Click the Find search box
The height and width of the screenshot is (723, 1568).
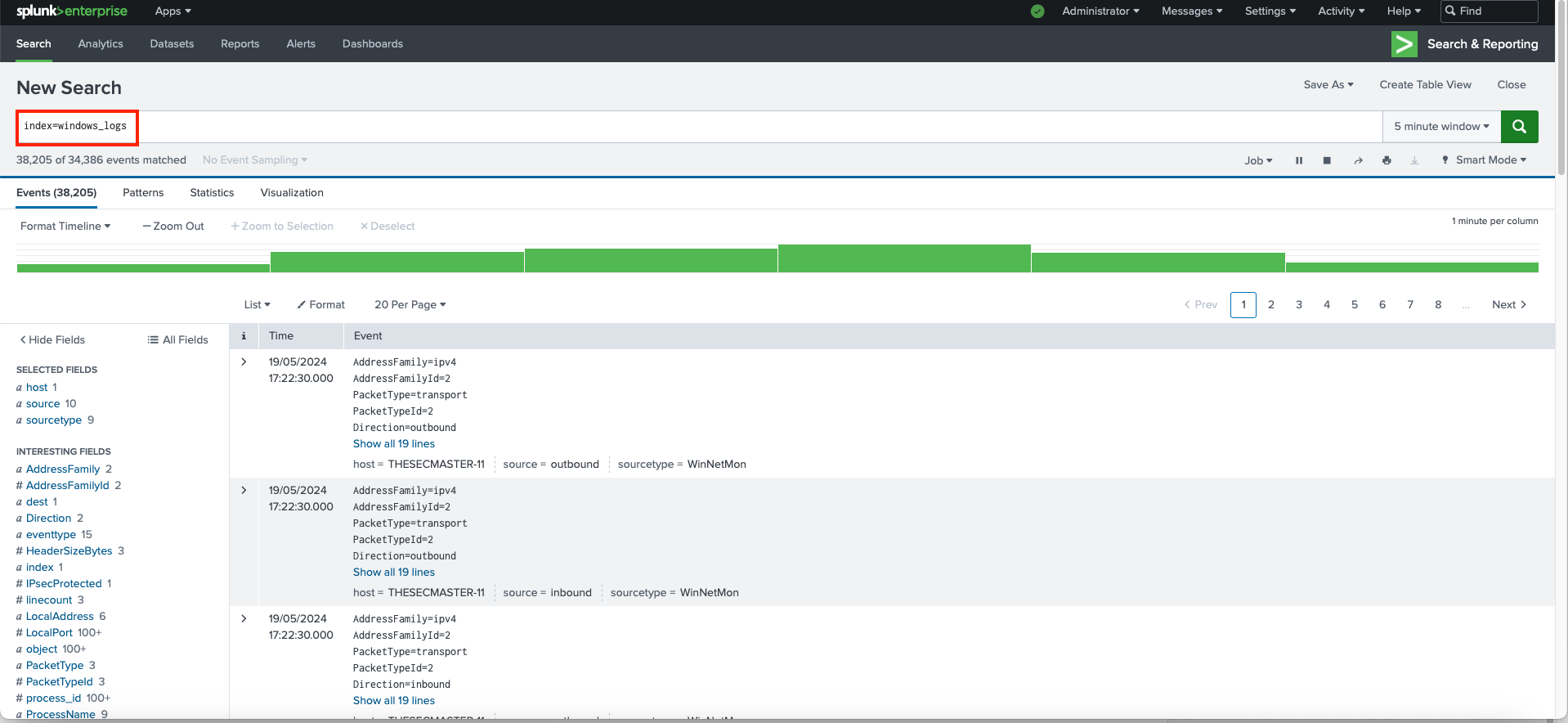[x=1489, y=11]
